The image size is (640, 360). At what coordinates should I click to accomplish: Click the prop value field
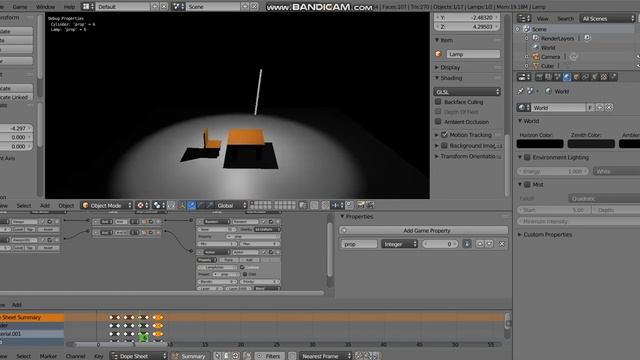click(440, 244)
